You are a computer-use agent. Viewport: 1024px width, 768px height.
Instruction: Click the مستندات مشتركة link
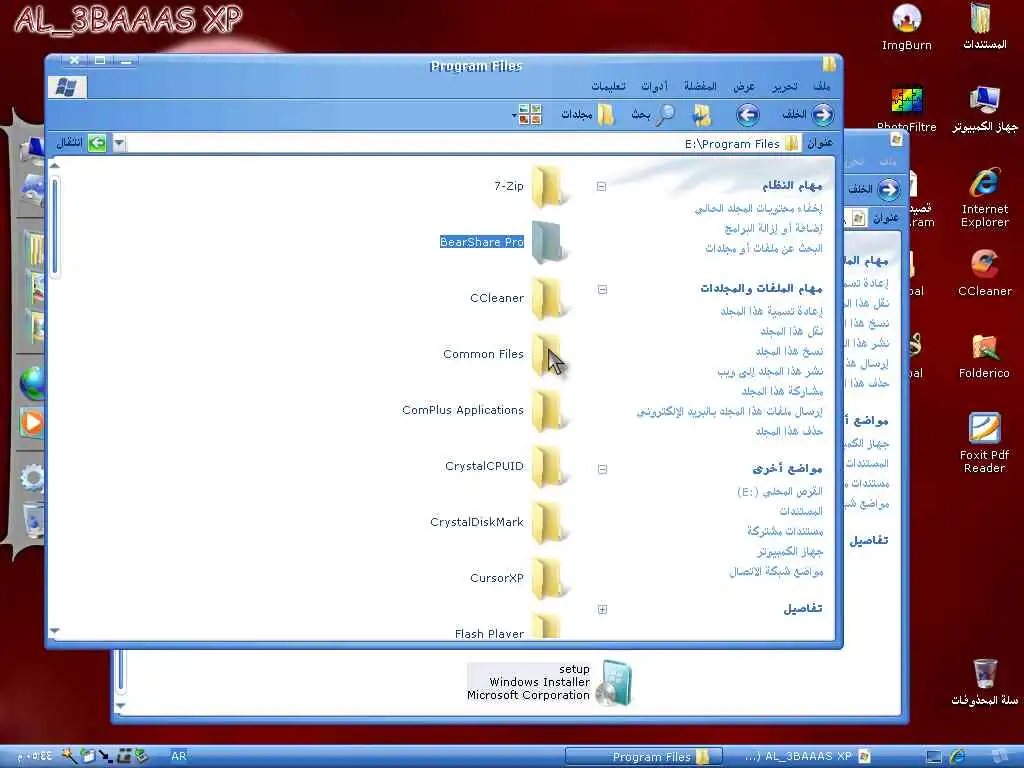tap(785, 532)
